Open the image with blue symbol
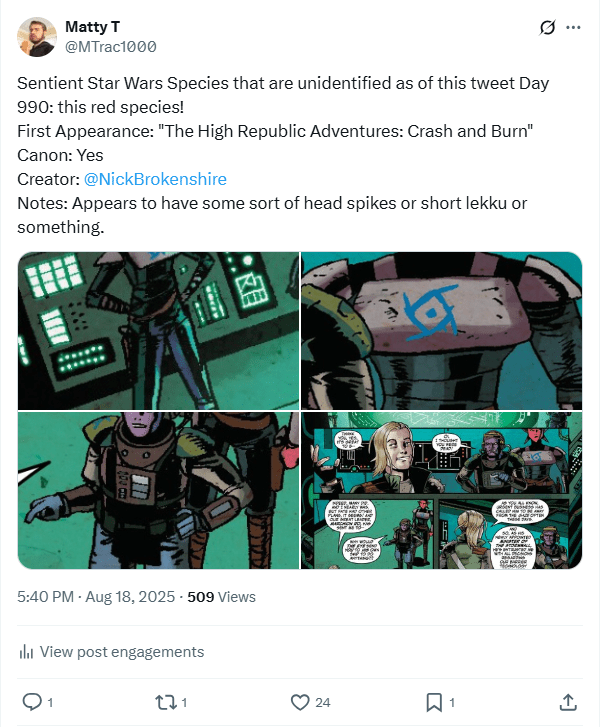This screenshot has width=601, height=727. click(x=441, y=330)
